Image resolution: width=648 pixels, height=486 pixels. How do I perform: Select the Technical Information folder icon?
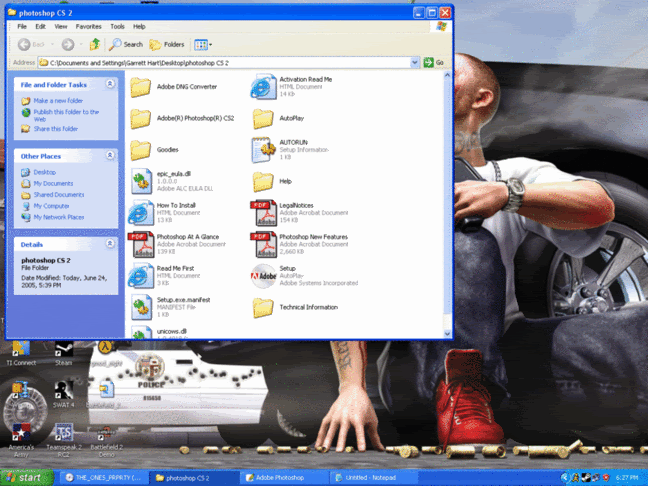coord(263,307)
